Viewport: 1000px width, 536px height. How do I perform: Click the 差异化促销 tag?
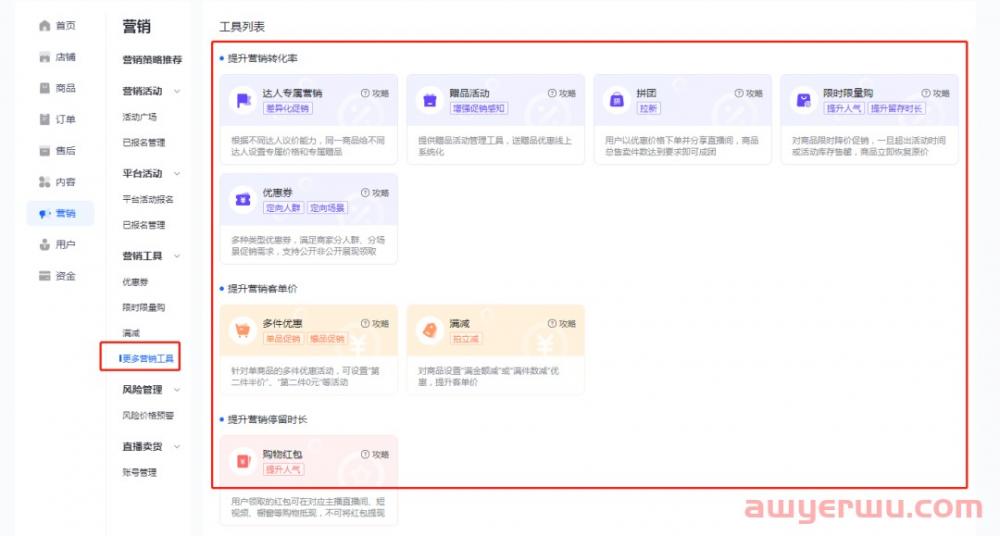click(288, 108)
